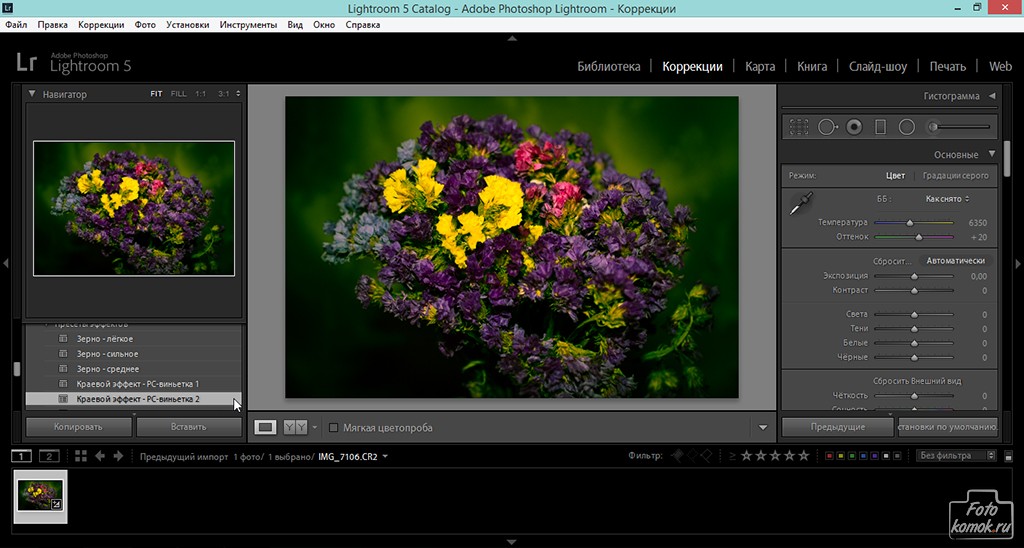This screenshot has height=548, width=1024.
Task: Pick the White Balance eyedropper tool
Action: click(801, 204)
